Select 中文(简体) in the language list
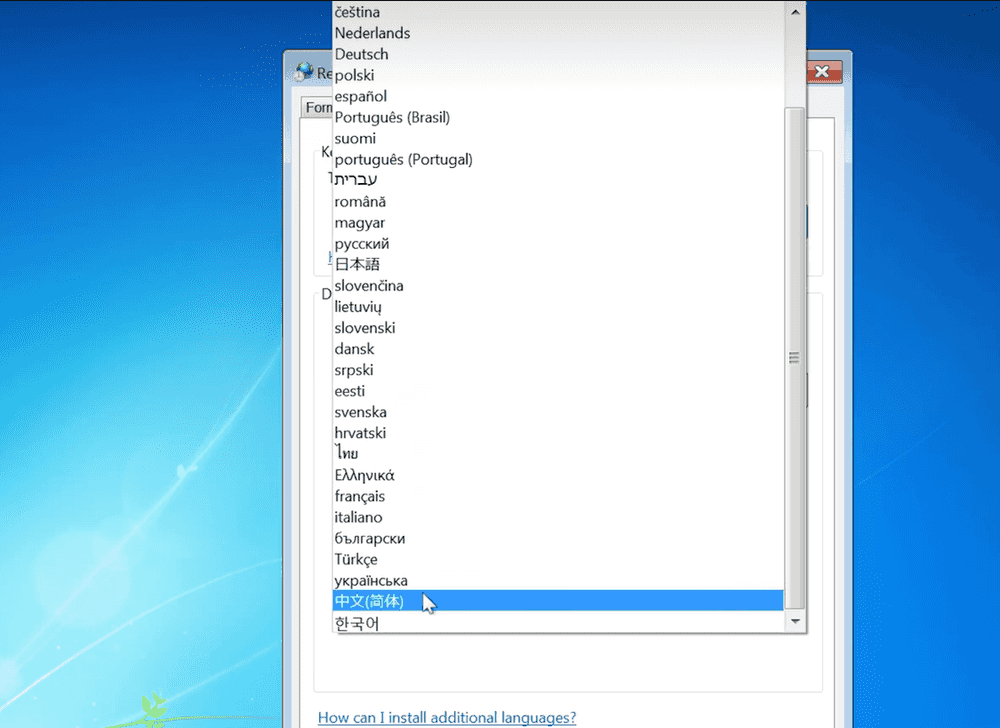1000x728 pixels. [370, 601]
